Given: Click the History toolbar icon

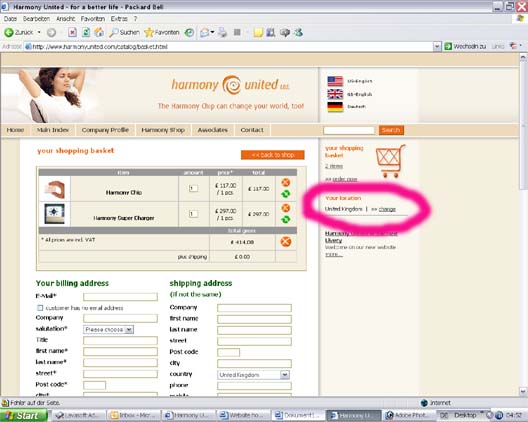Looking at the screenshot, I should pos(189,32).
